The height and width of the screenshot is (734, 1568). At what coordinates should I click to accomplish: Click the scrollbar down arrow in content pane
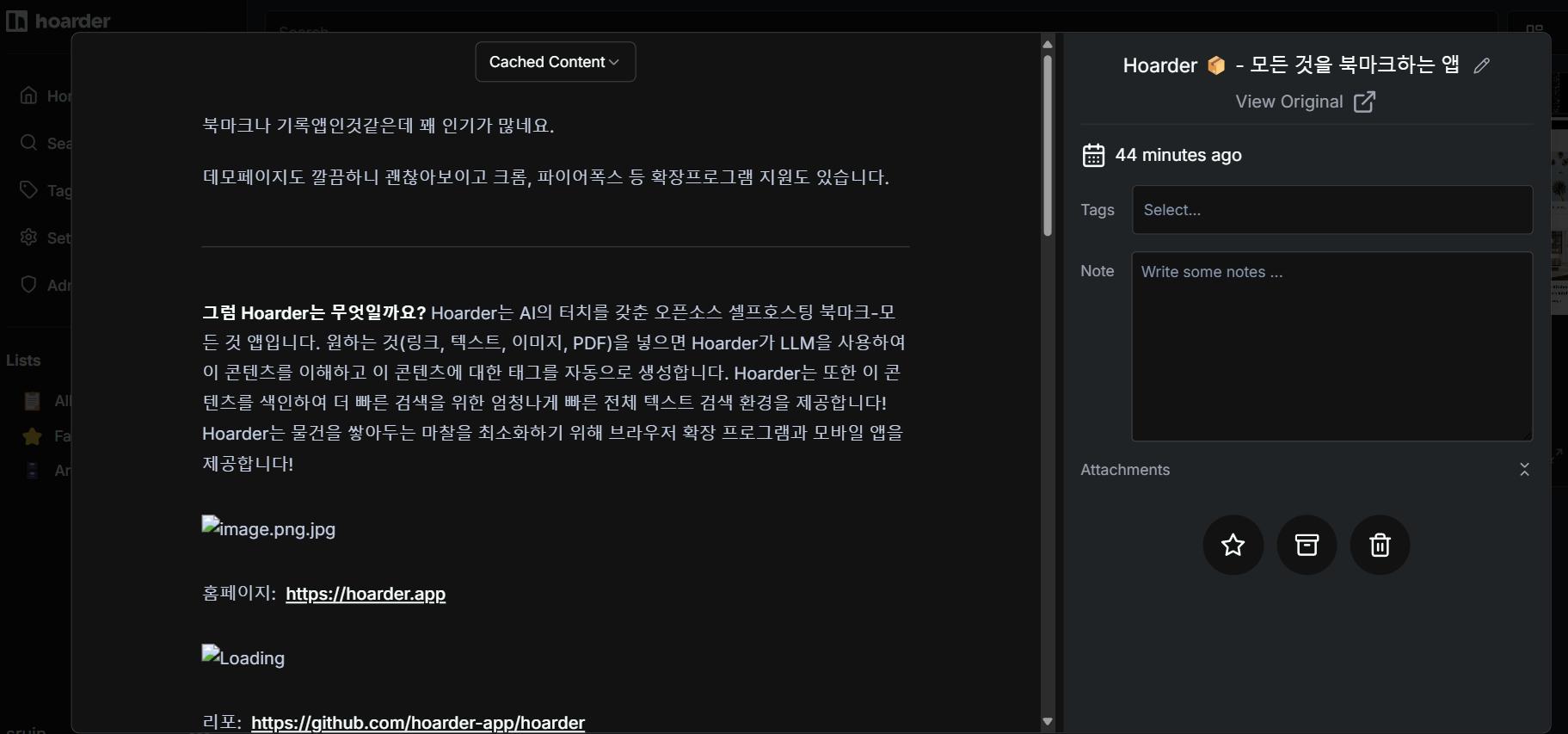(1048, 722)
